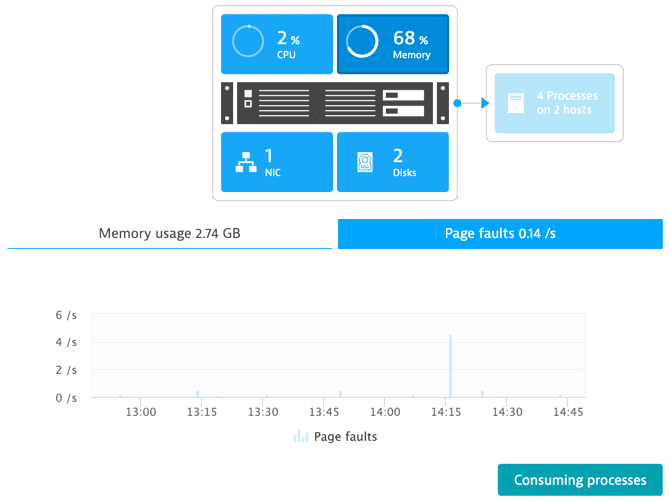Click the arrow connector to processes
This screenshot has height=502, width=669.
[472, 103]
